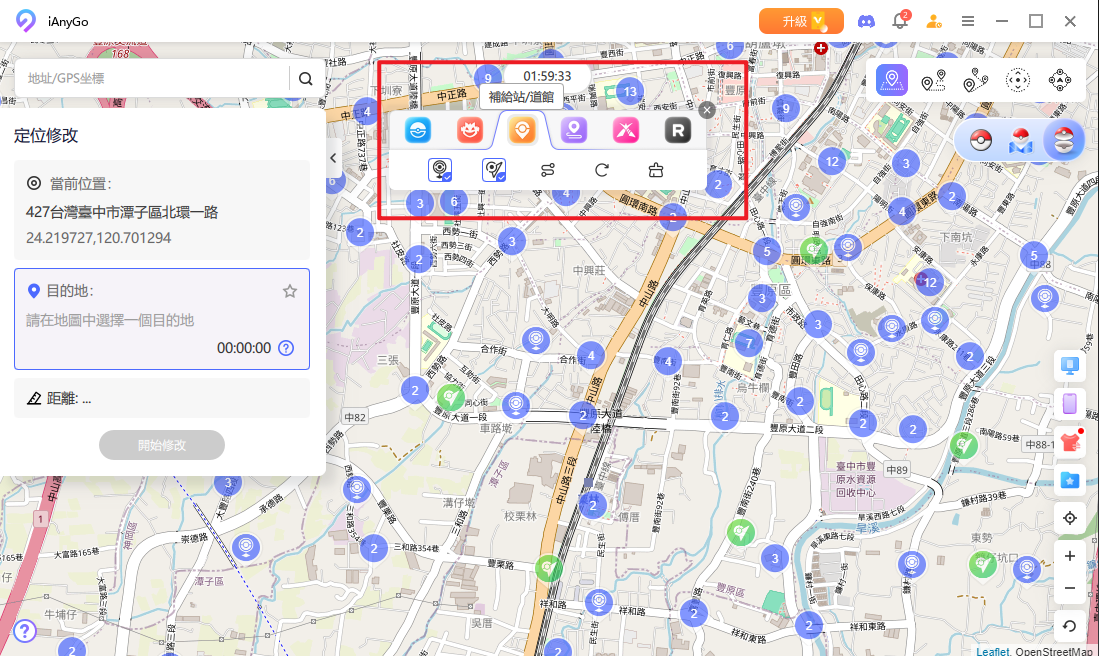The width and height of the screenshot is (1099, 656).
Task: Click the opened Poké Ball icon
Action: [1063, 140]
